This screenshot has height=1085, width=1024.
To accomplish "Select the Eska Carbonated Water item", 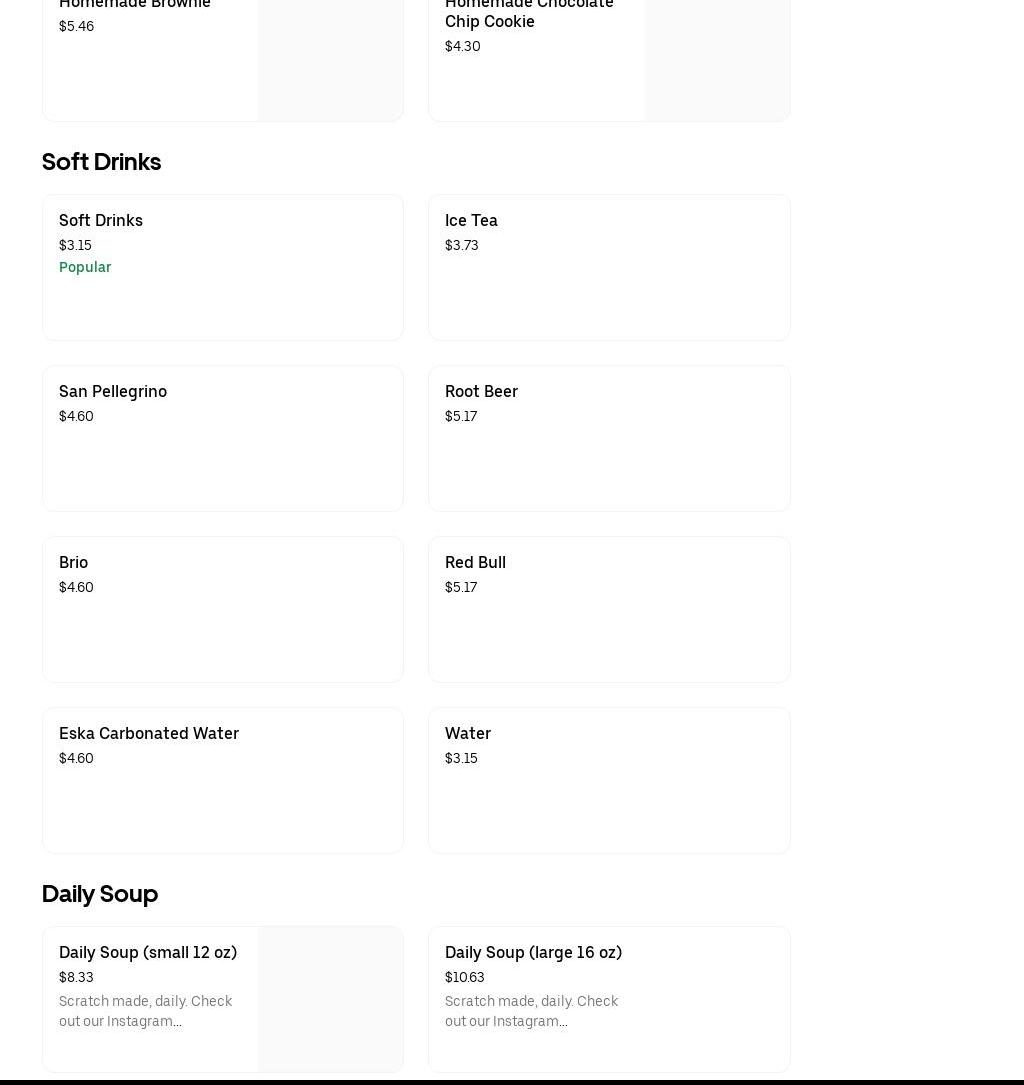I will [222, 780].
